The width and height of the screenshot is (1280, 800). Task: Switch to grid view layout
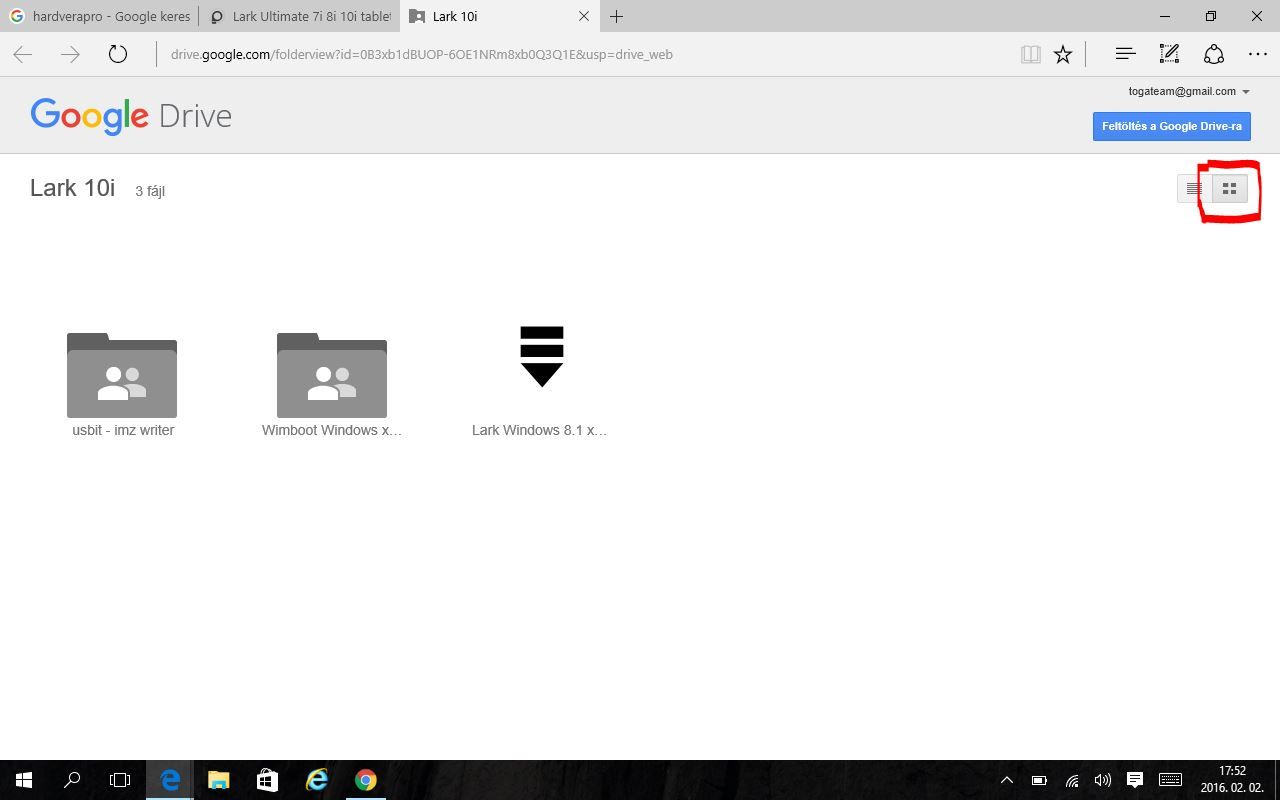coord(1230,188)
